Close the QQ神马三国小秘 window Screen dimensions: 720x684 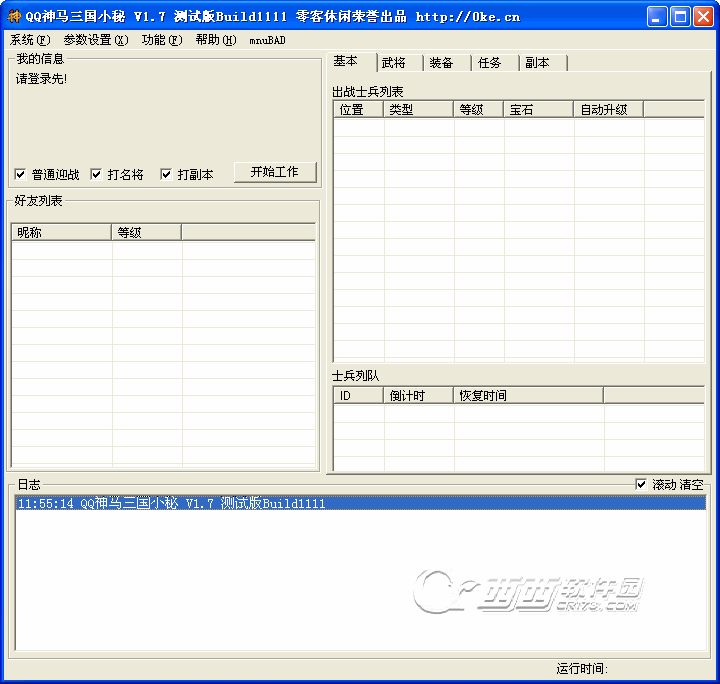pyautogui.click(x=703, y=17)
